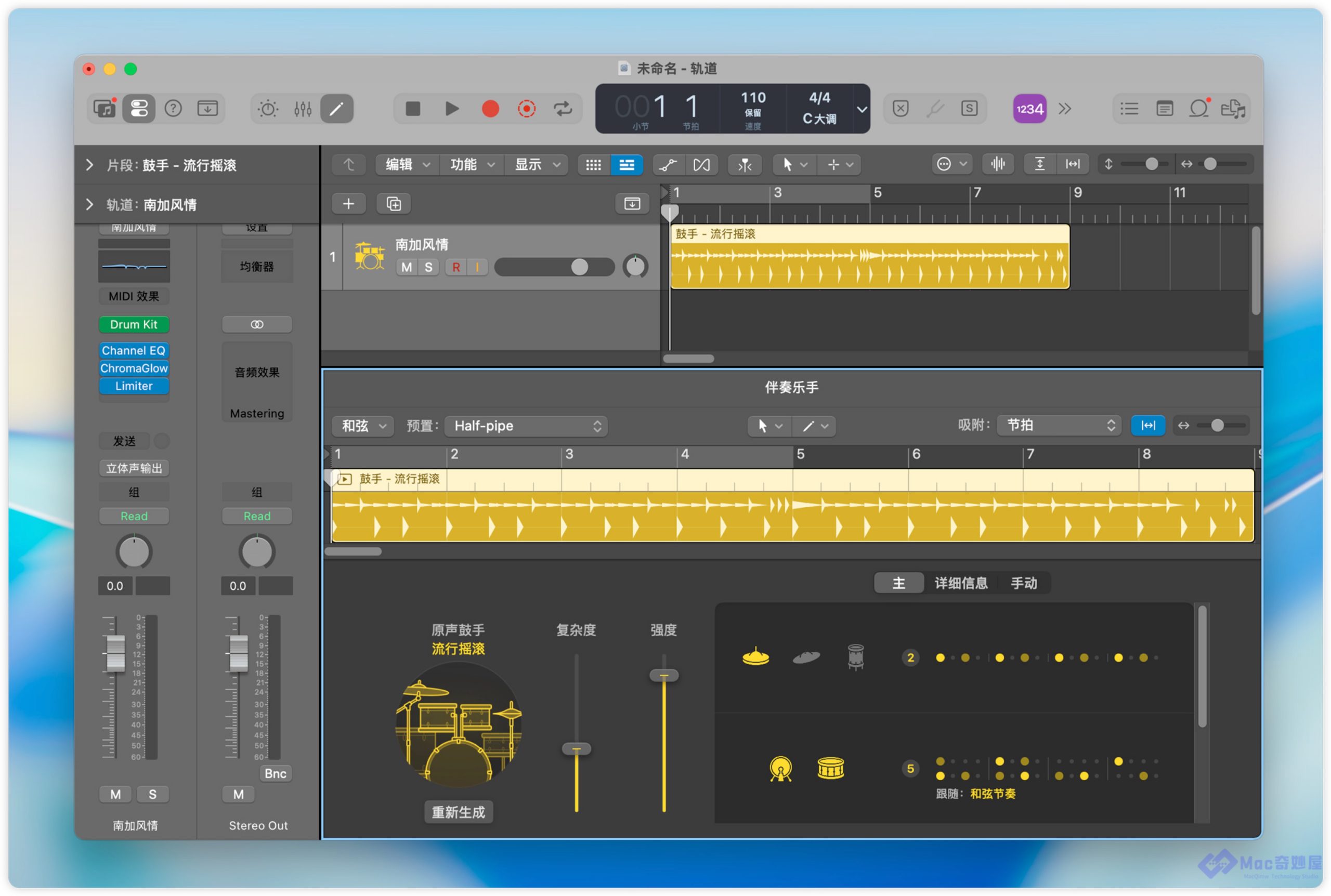The height and width of the screenshot is (896, 1331).
Task: Open the Loop Browser icon
Action: pyautogui.click(x=1198, y=109)
